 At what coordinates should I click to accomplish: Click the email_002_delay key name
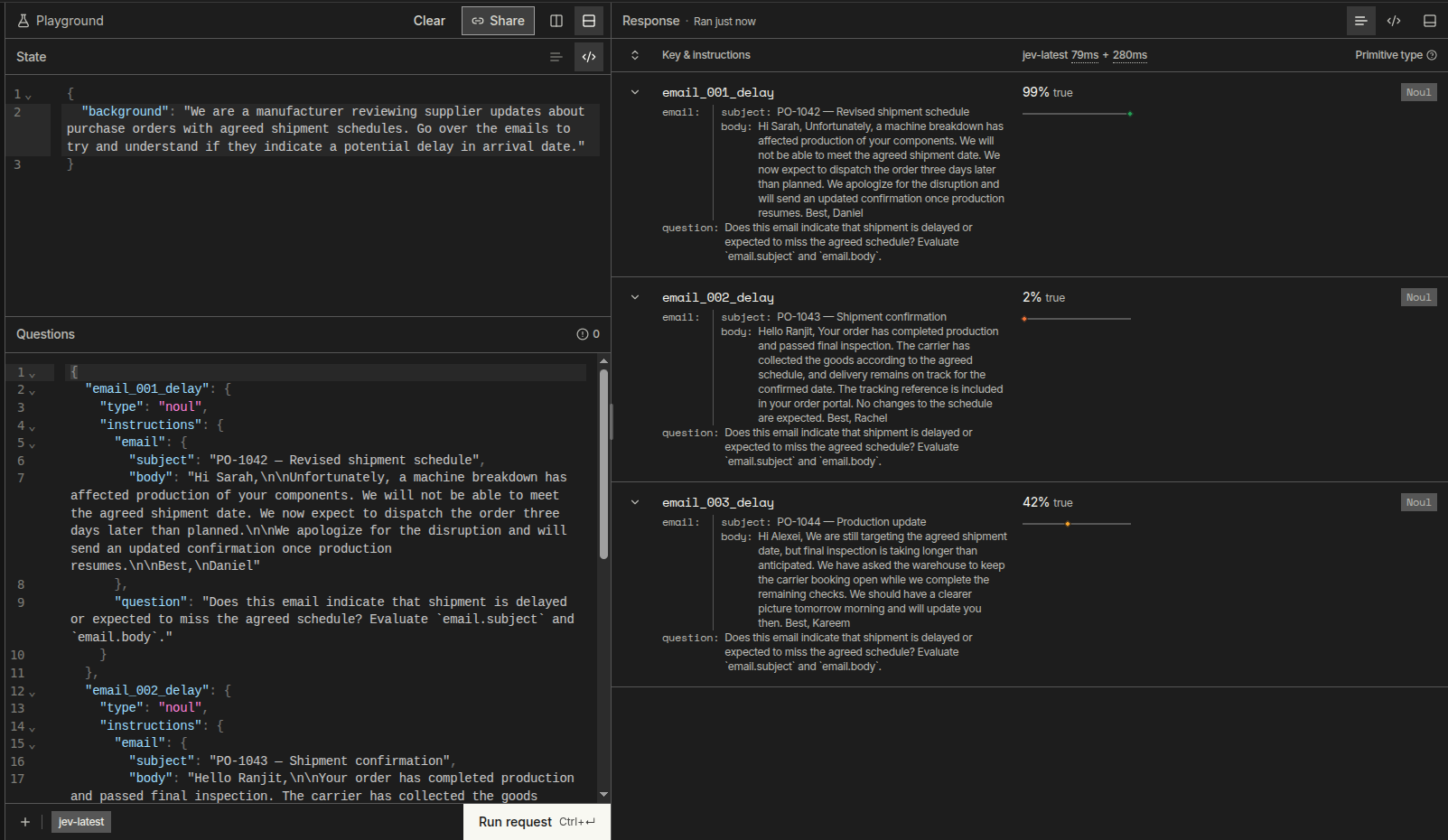(718, 297)
